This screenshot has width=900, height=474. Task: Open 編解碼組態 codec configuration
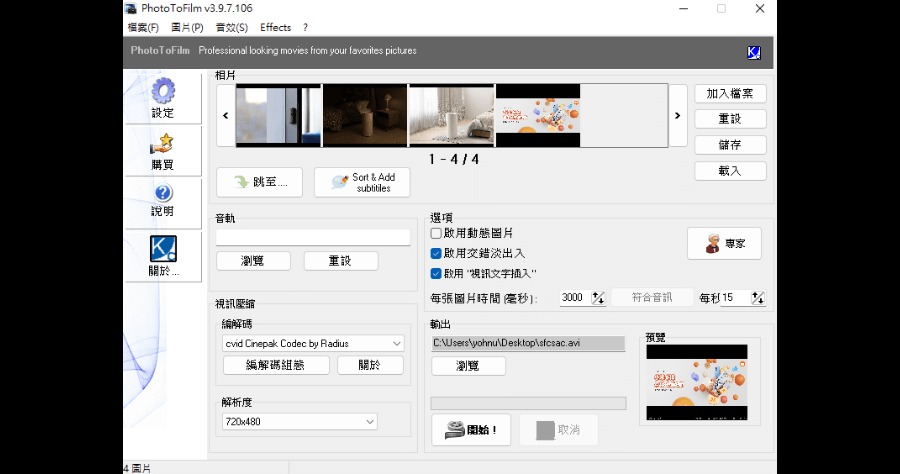click(276, 365)
